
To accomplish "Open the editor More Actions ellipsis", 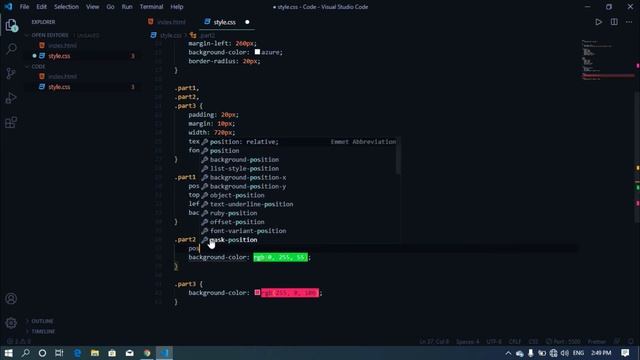I will (x=629, y=22).
